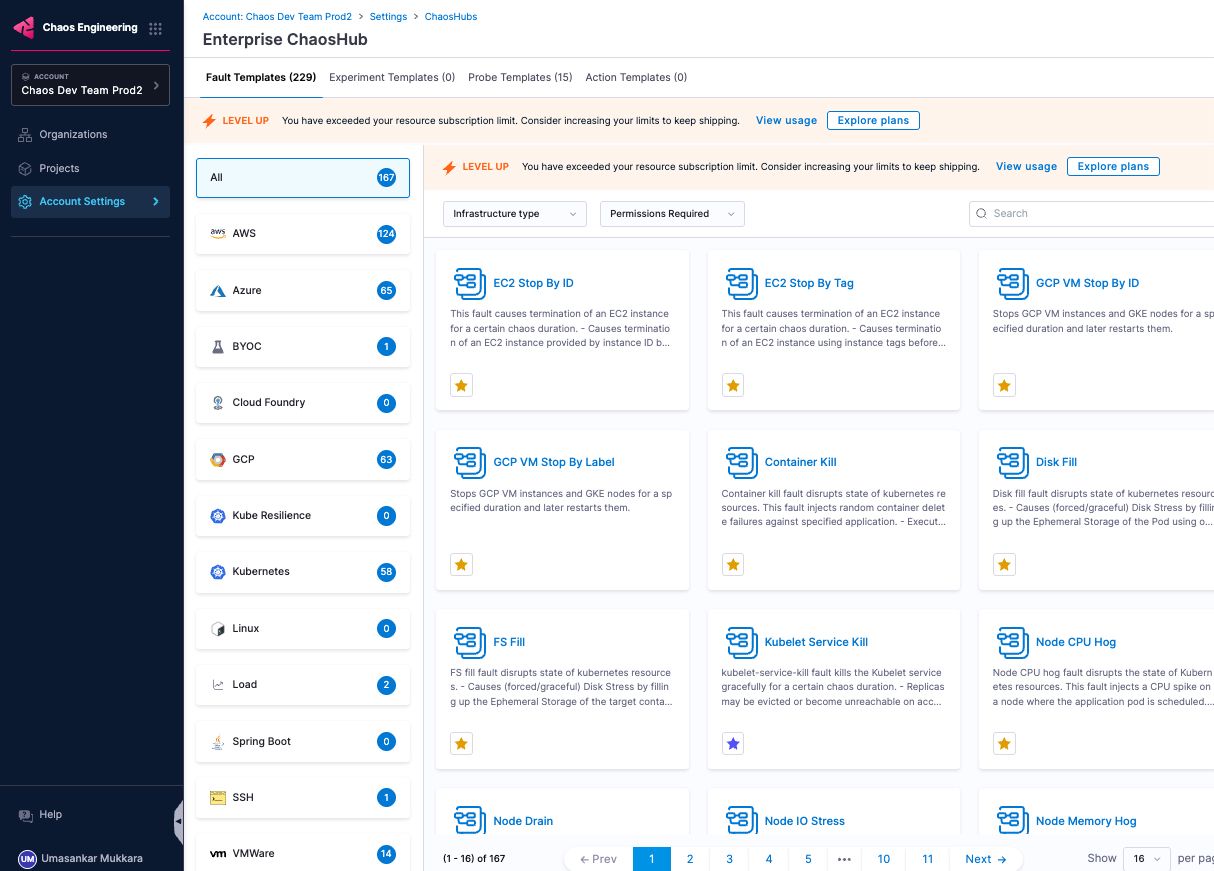
Task: Click the Azure logo icon
Action: pyautogui.click(x=218, y=291)
